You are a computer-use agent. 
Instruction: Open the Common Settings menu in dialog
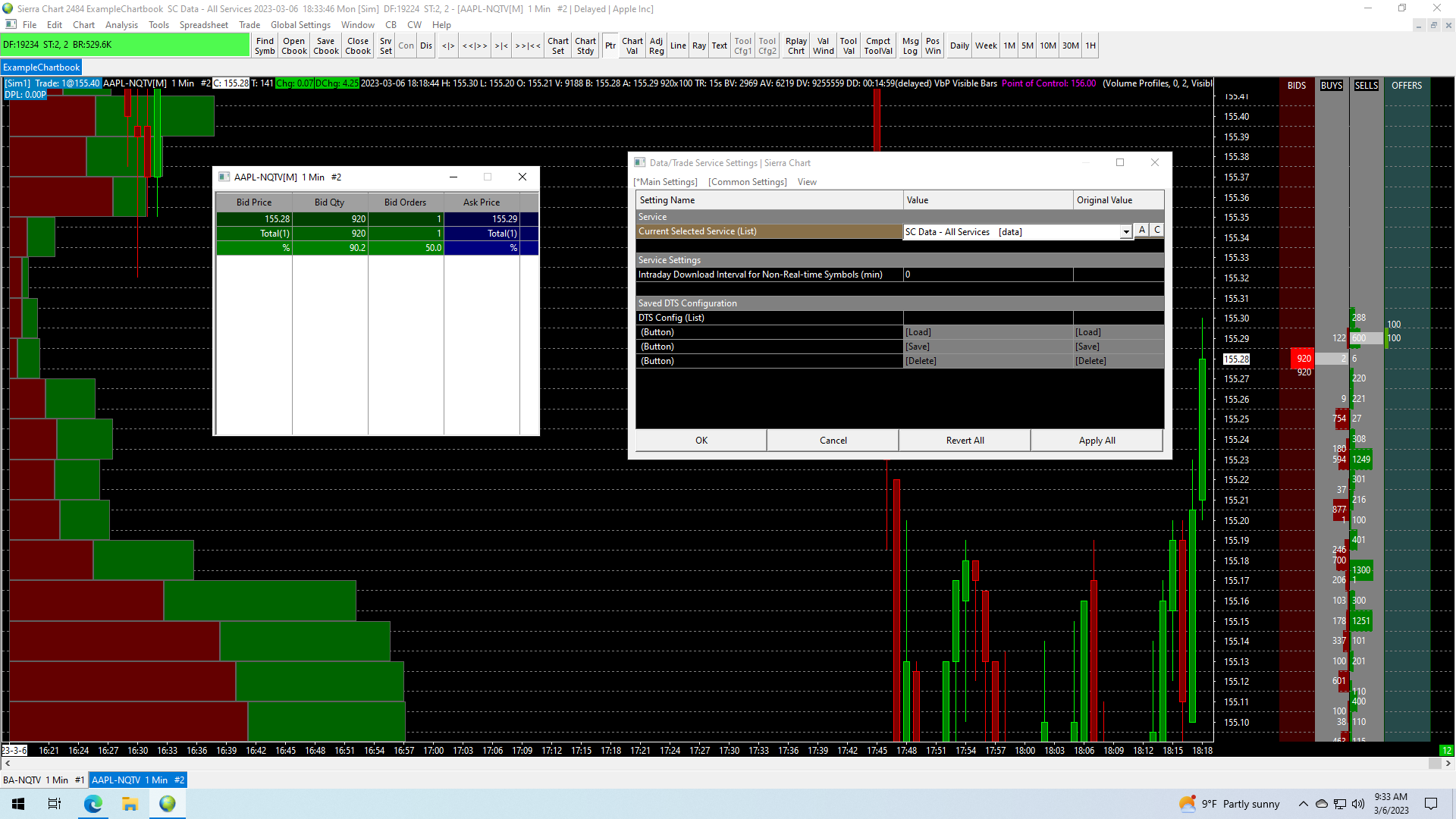pos(747,182)
